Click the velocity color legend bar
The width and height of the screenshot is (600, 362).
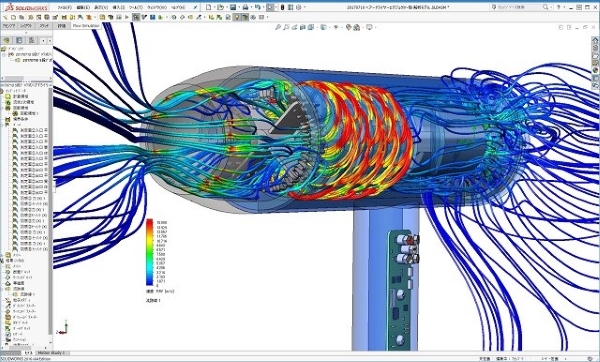[x=149, y=252]
